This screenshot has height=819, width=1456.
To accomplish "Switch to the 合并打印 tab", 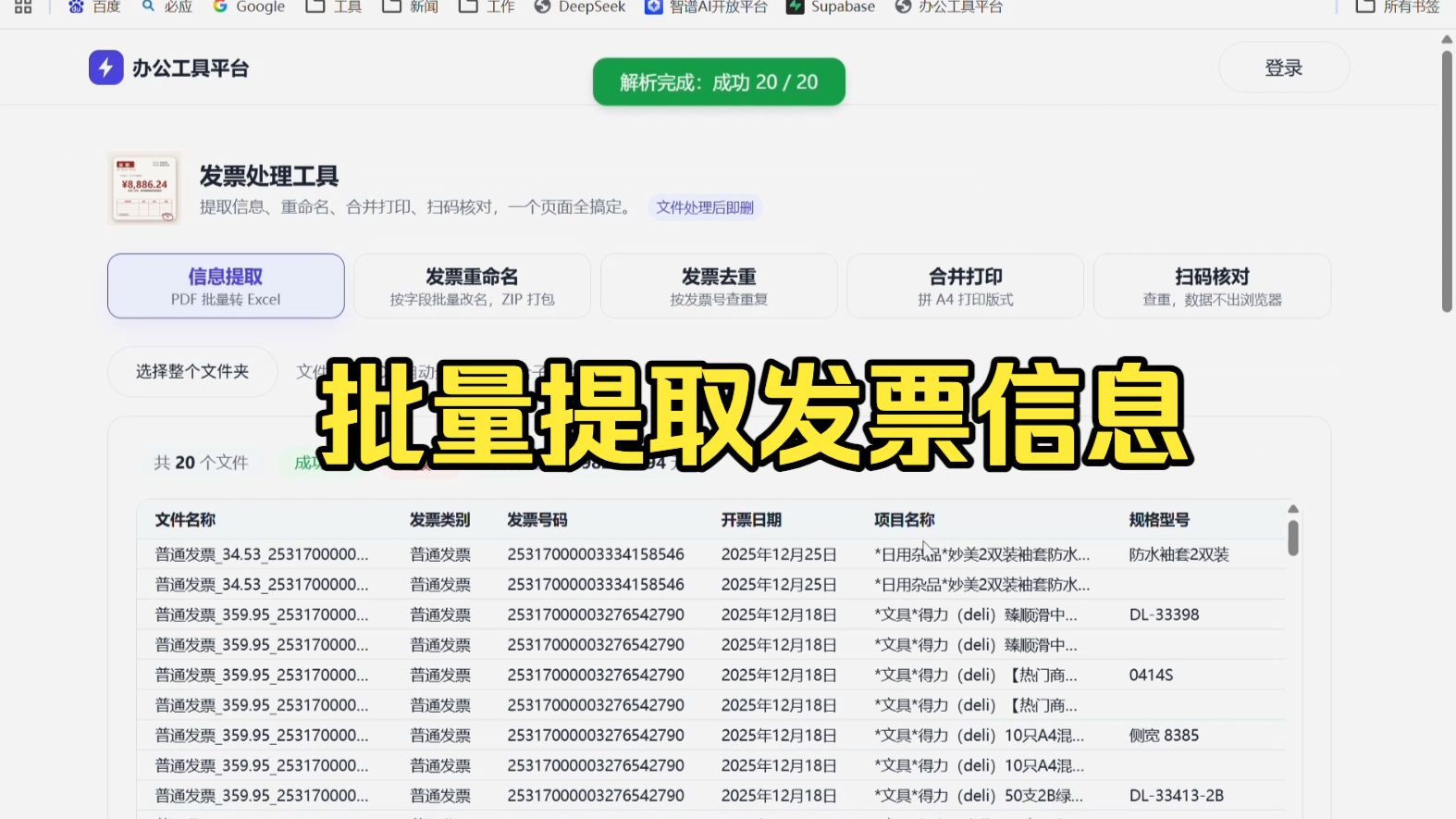I will coord(966,286).
